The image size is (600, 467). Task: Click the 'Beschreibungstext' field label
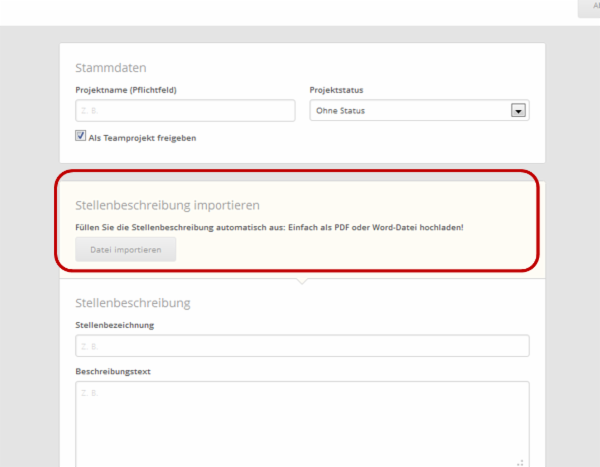[x=113, y=371]
